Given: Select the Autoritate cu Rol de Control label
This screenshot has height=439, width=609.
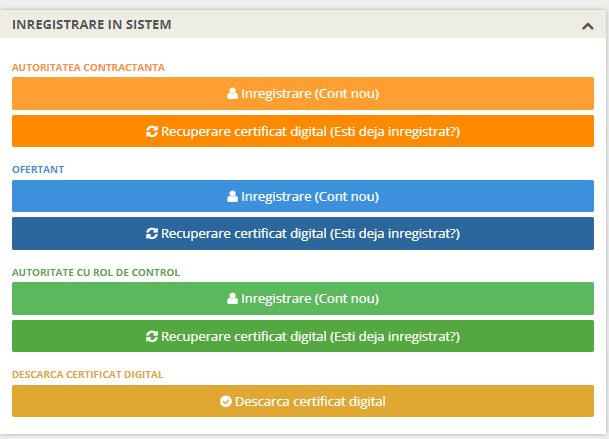Looking at the screenshot, I should (x=96, y=272).
